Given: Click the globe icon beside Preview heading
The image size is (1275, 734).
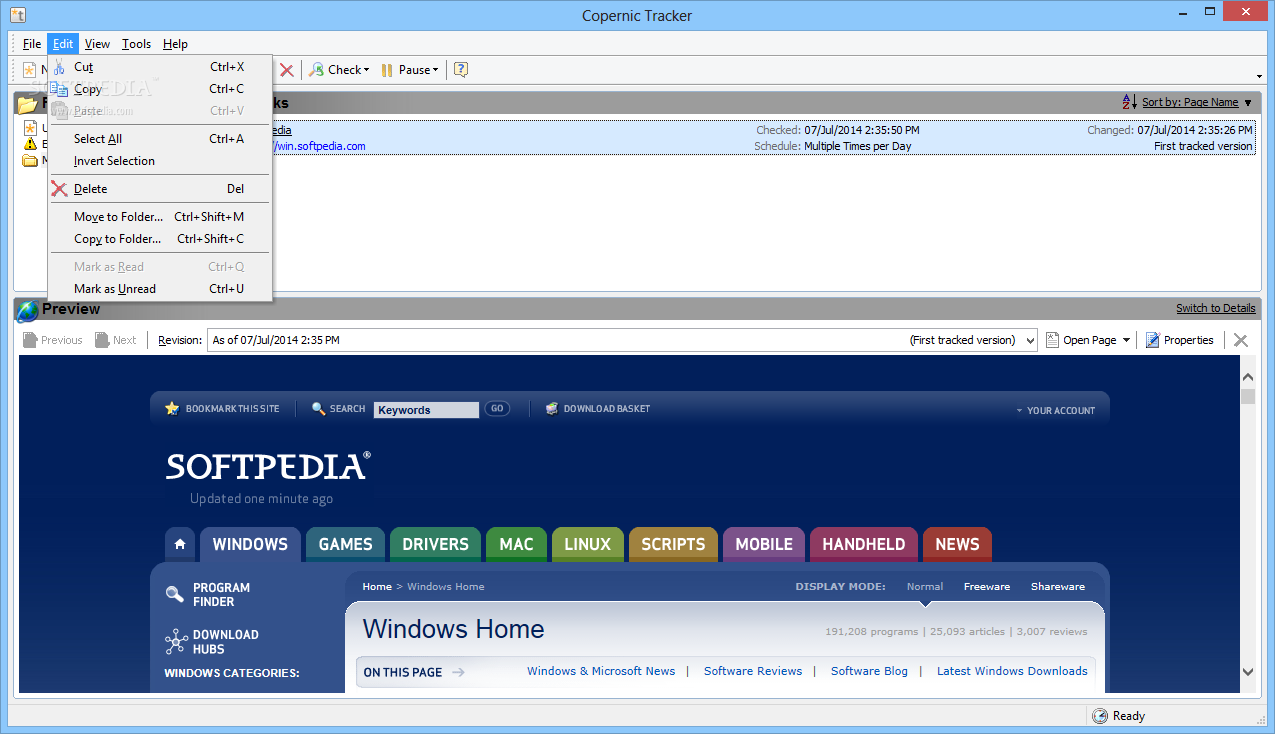Looking at the screenshot, I should tap(28, 310).
